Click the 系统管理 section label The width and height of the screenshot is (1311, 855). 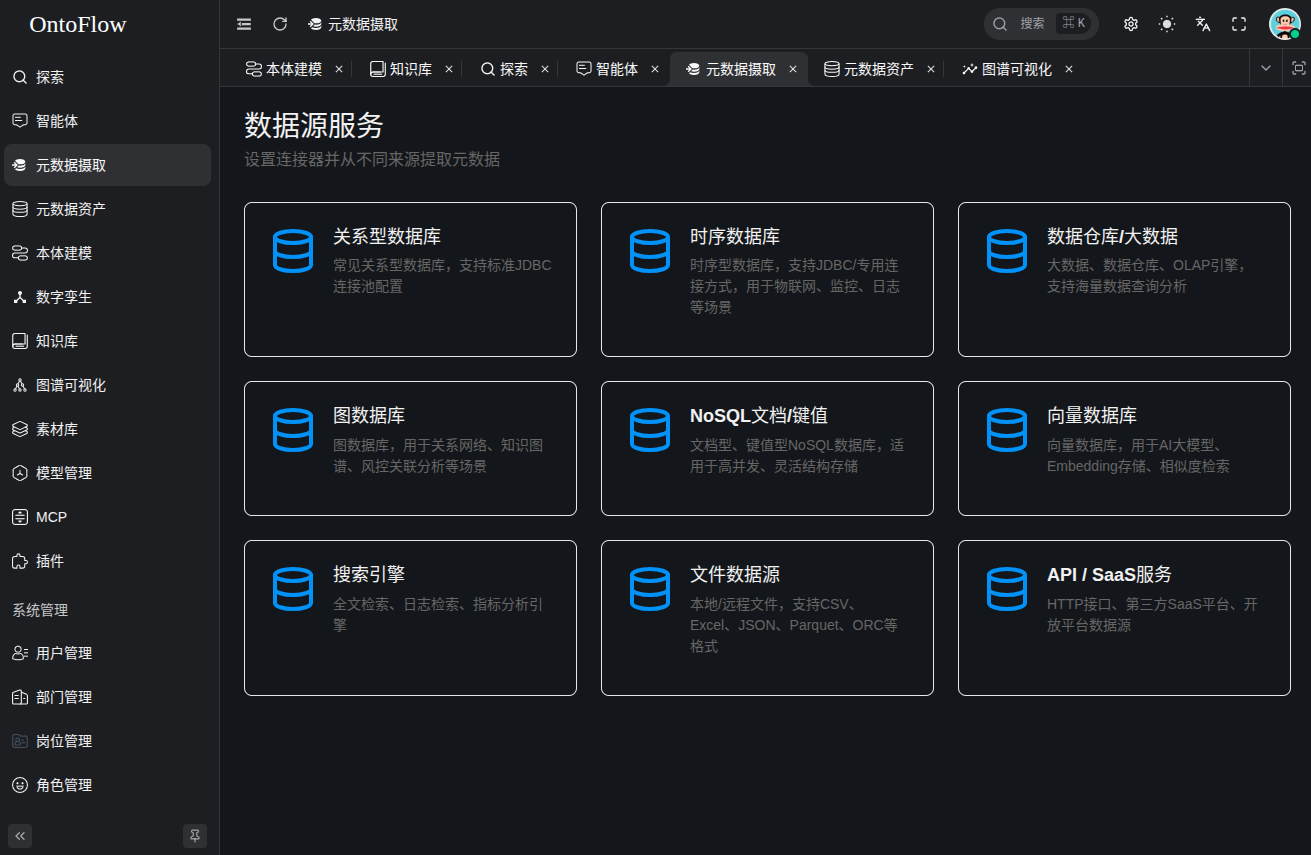point(40,610)
